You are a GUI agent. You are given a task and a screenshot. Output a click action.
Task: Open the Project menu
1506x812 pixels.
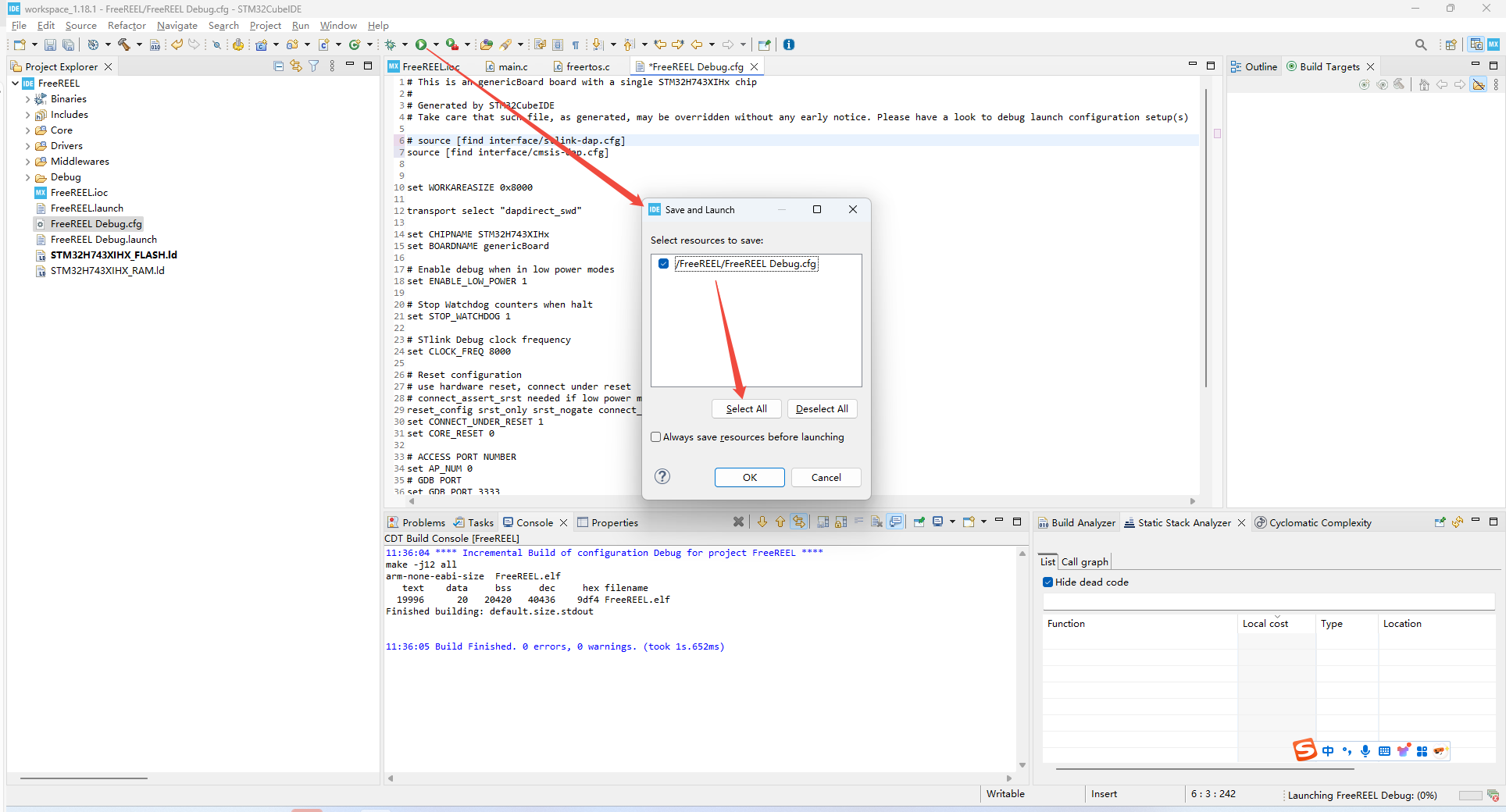265,26
